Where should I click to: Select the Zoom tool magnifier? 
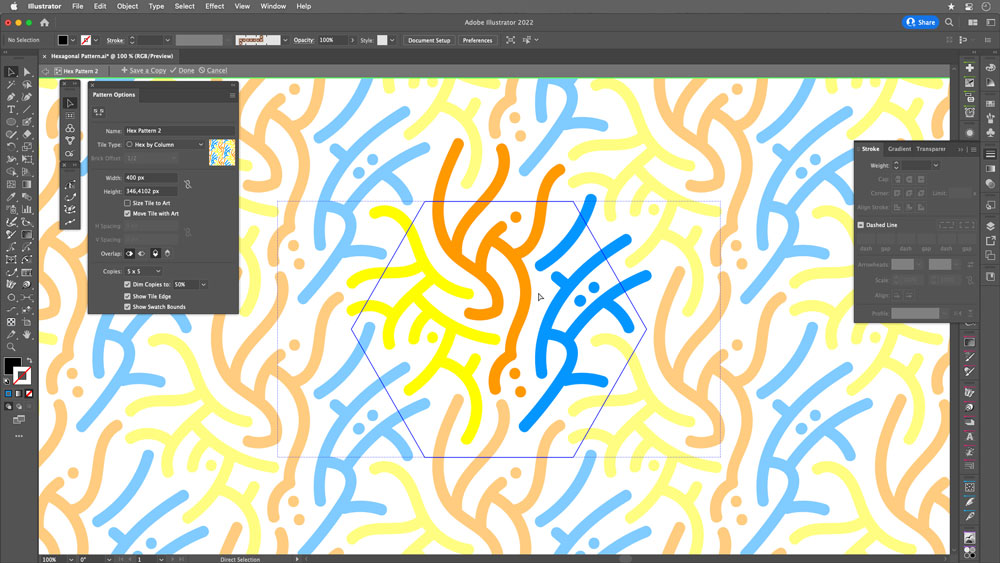point(11,347)
